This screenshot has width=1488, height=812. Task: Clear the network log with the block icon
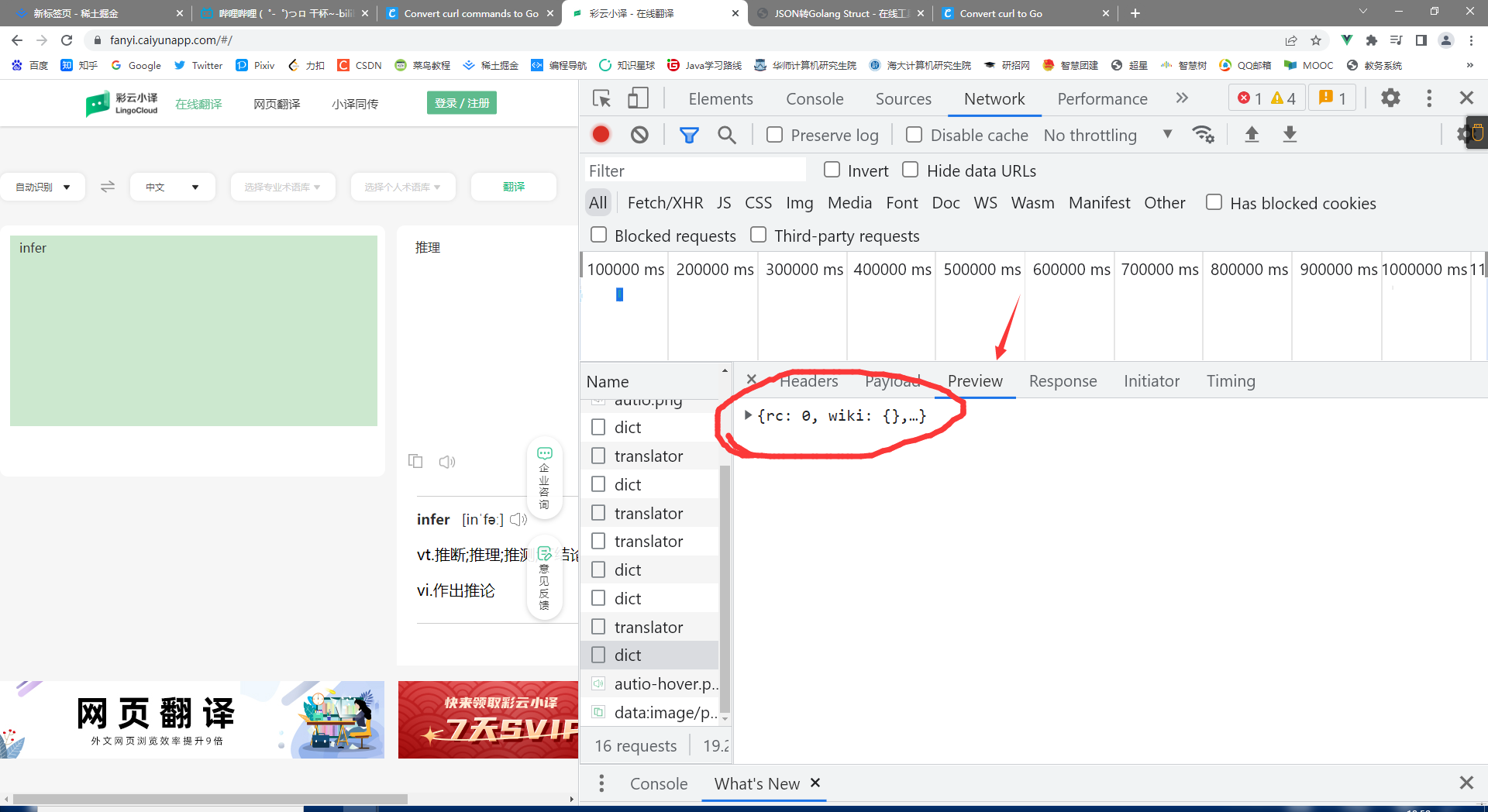(x=639, y=134)
